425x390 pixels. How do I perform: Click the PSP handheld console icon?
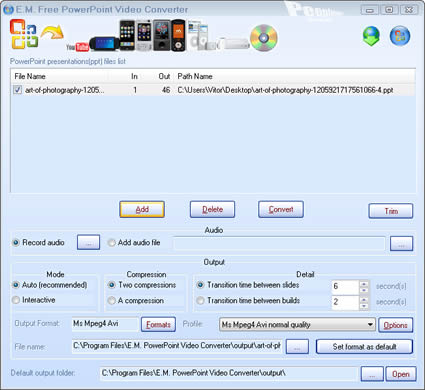click(104, 43)
